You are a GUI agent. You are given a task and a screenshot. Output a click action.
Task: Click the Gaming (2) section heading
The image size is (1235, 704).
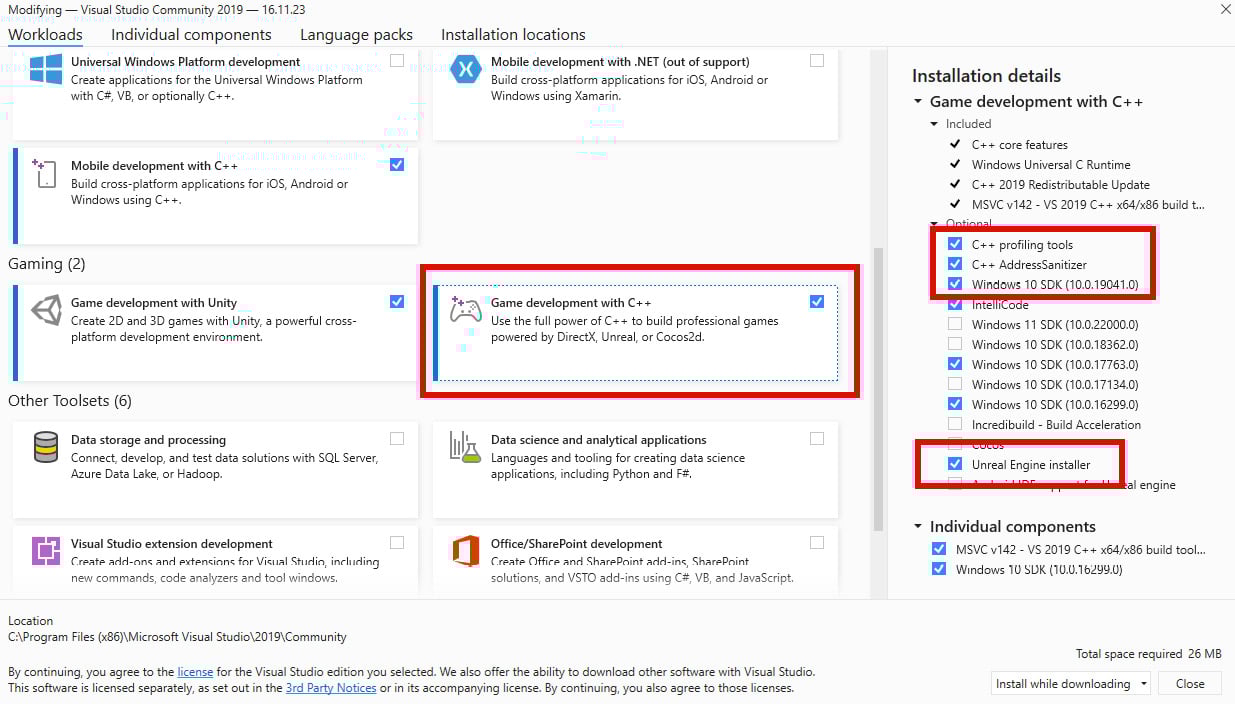(x=47, y=264)
